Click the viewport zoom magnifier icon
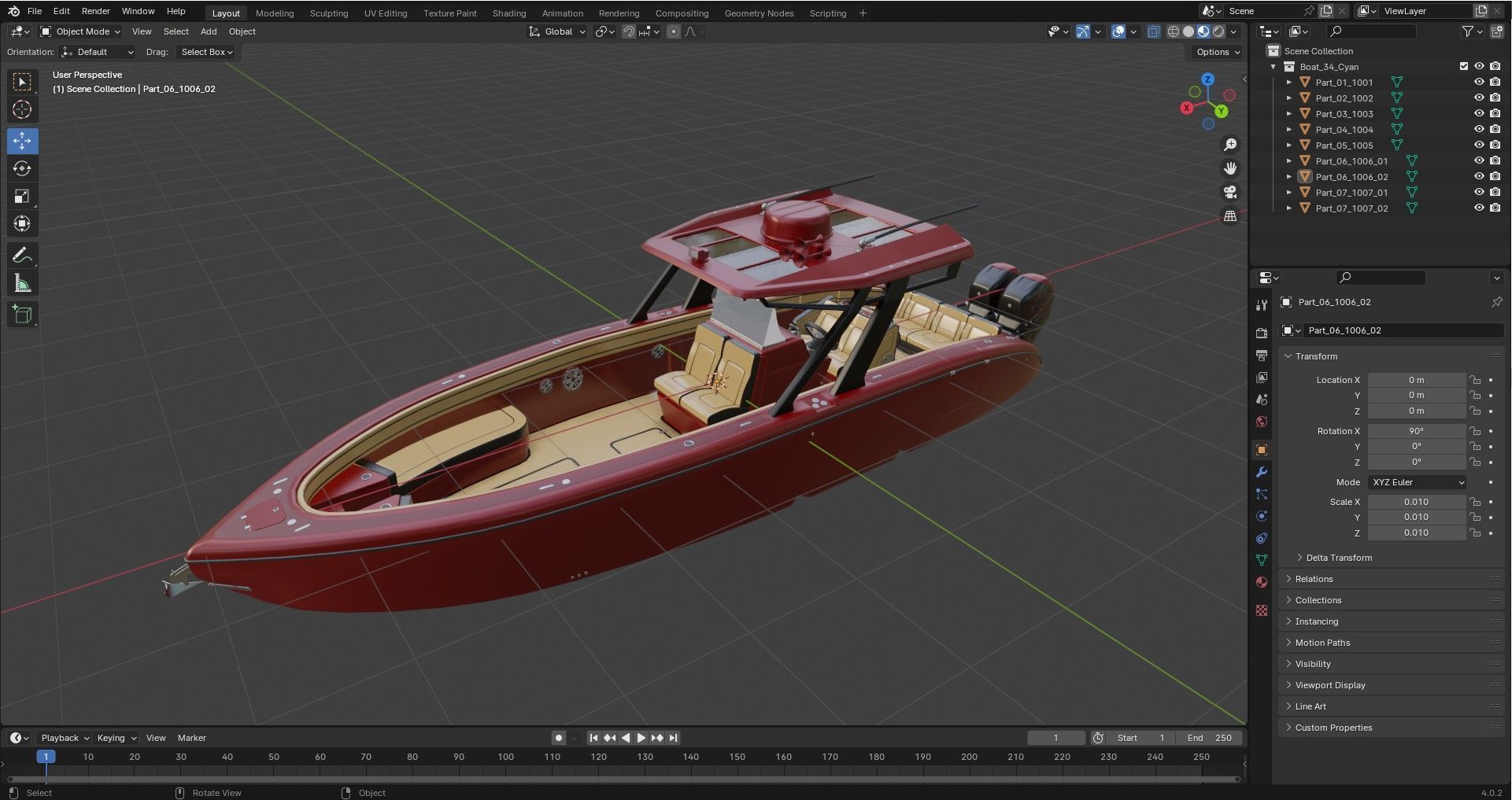The height and width of the screenshot is (800, 1512). pyautogui.click(x=1230, y=145)
